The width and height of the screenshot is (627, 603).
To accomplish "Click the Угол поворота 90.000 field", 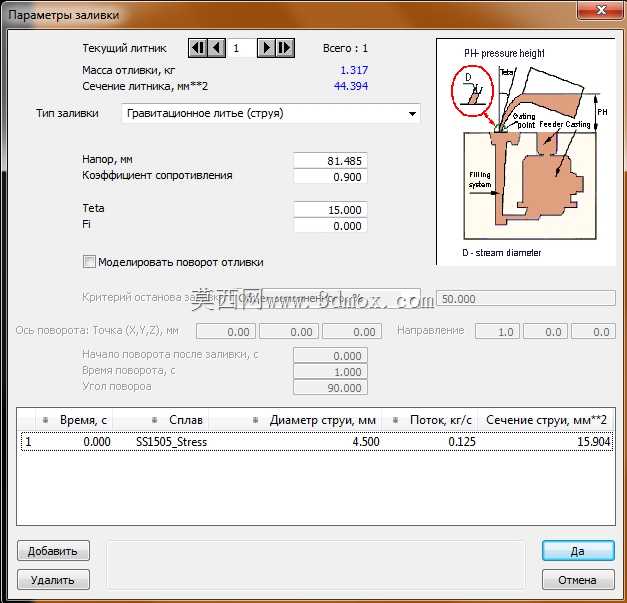I will point(330,387).
